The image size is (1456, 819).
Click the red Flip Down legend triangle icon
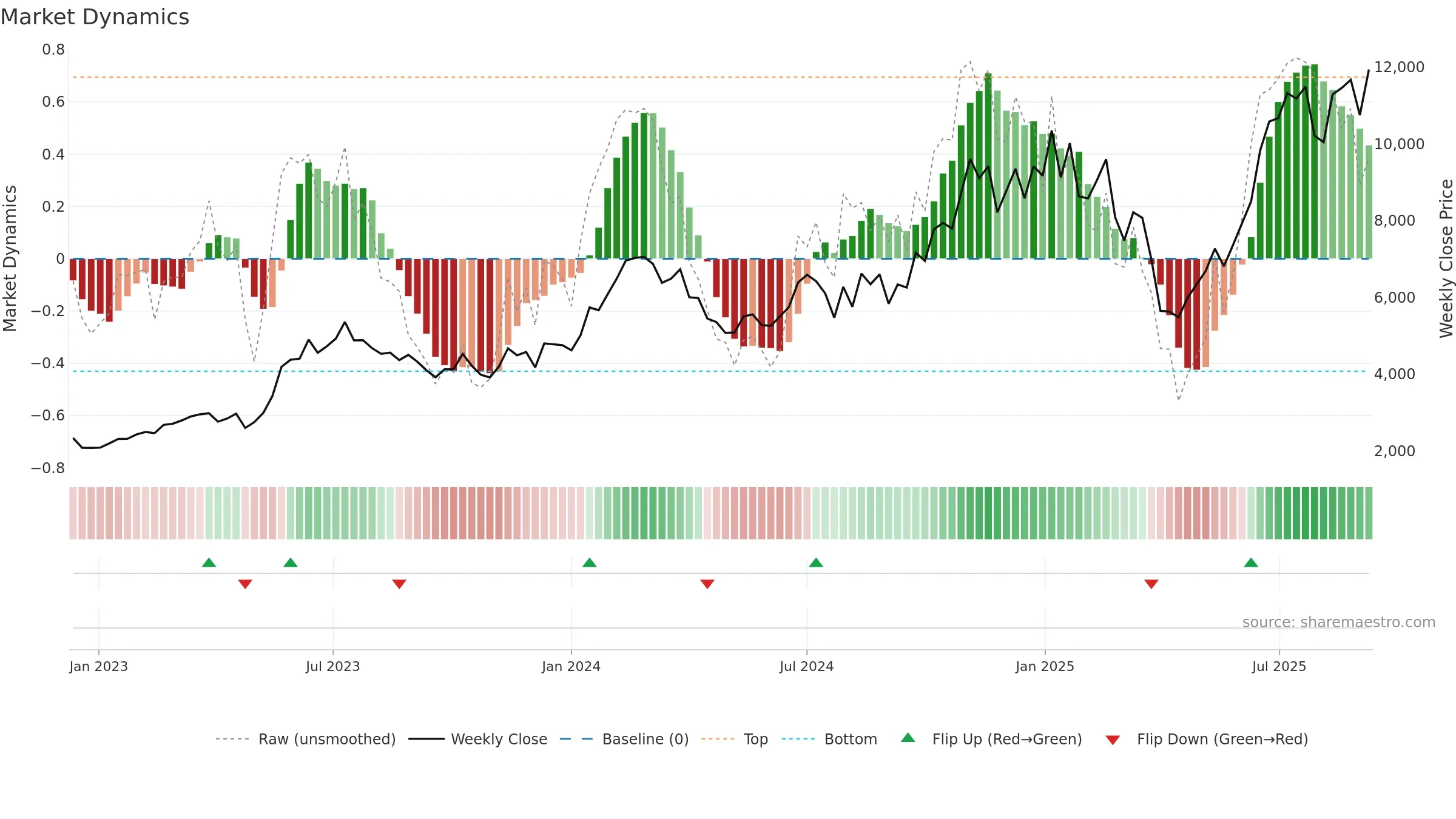(1113, 740)
